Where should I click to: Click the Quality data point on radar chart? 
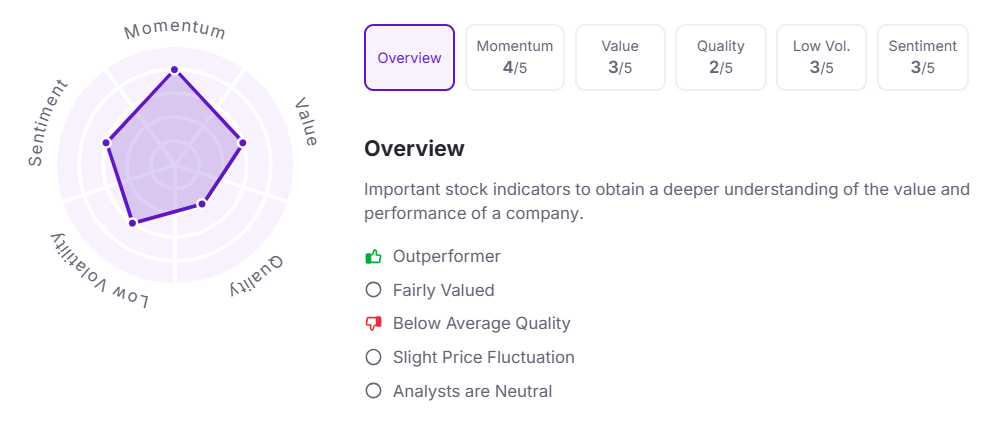201,204
